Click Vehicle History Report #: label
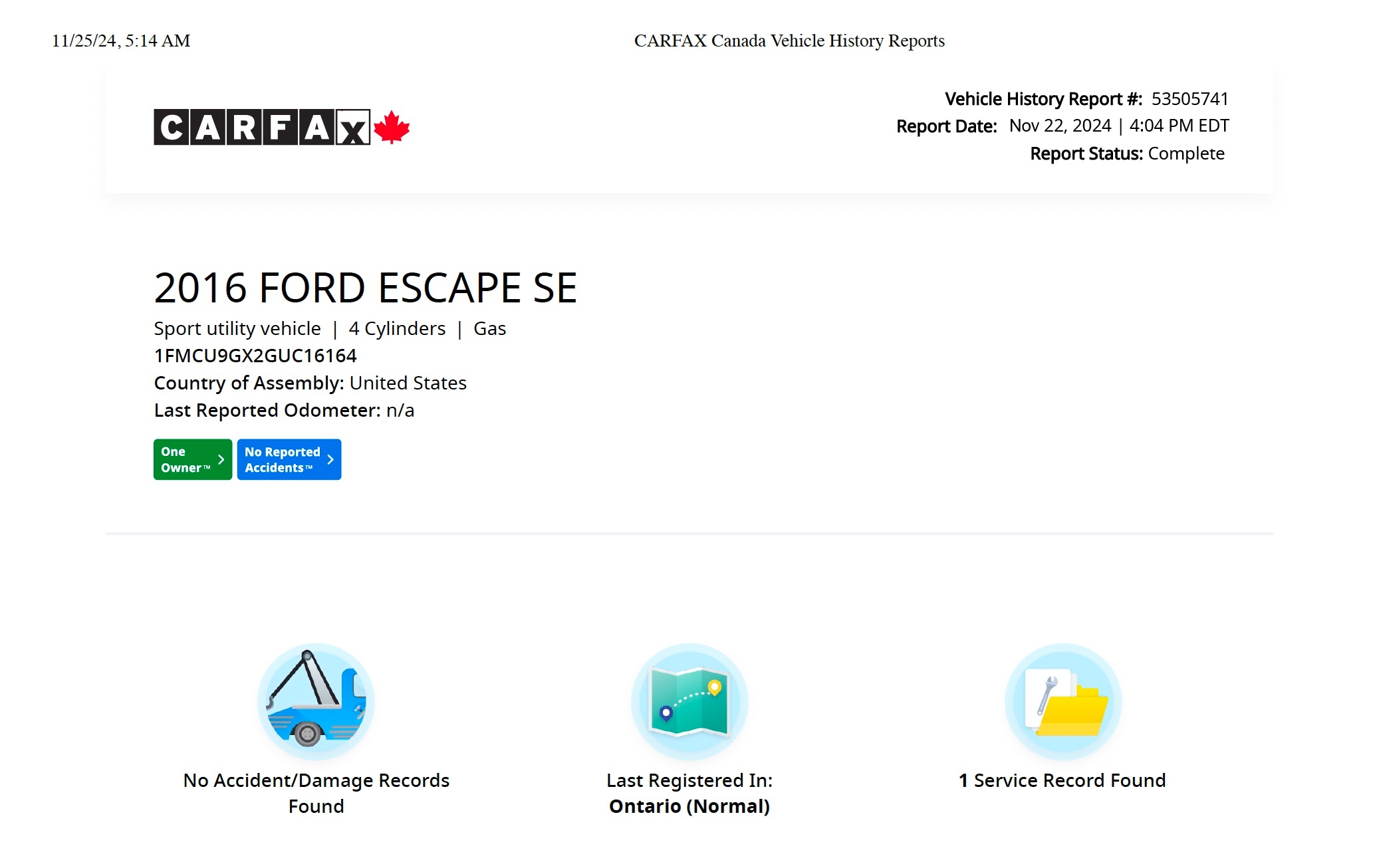This screenshot has width=1375, height=868. coord(1044,99)
